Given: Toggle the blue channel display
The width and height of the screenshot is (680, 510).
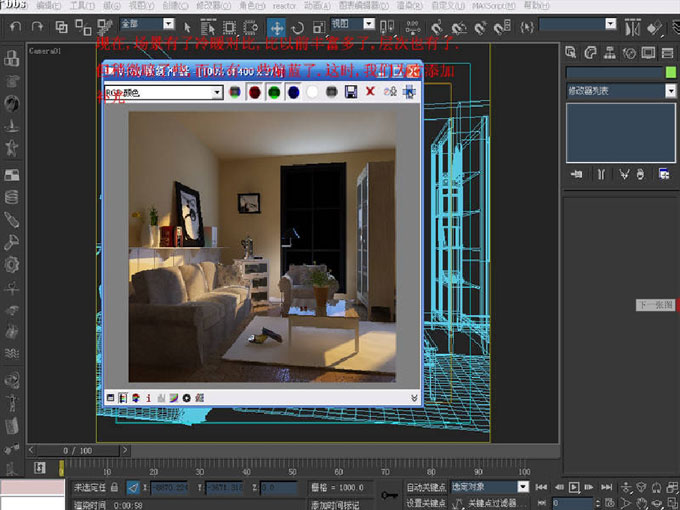Looking at the screenshot, I should pyautogui.click(x=293, y=92).
